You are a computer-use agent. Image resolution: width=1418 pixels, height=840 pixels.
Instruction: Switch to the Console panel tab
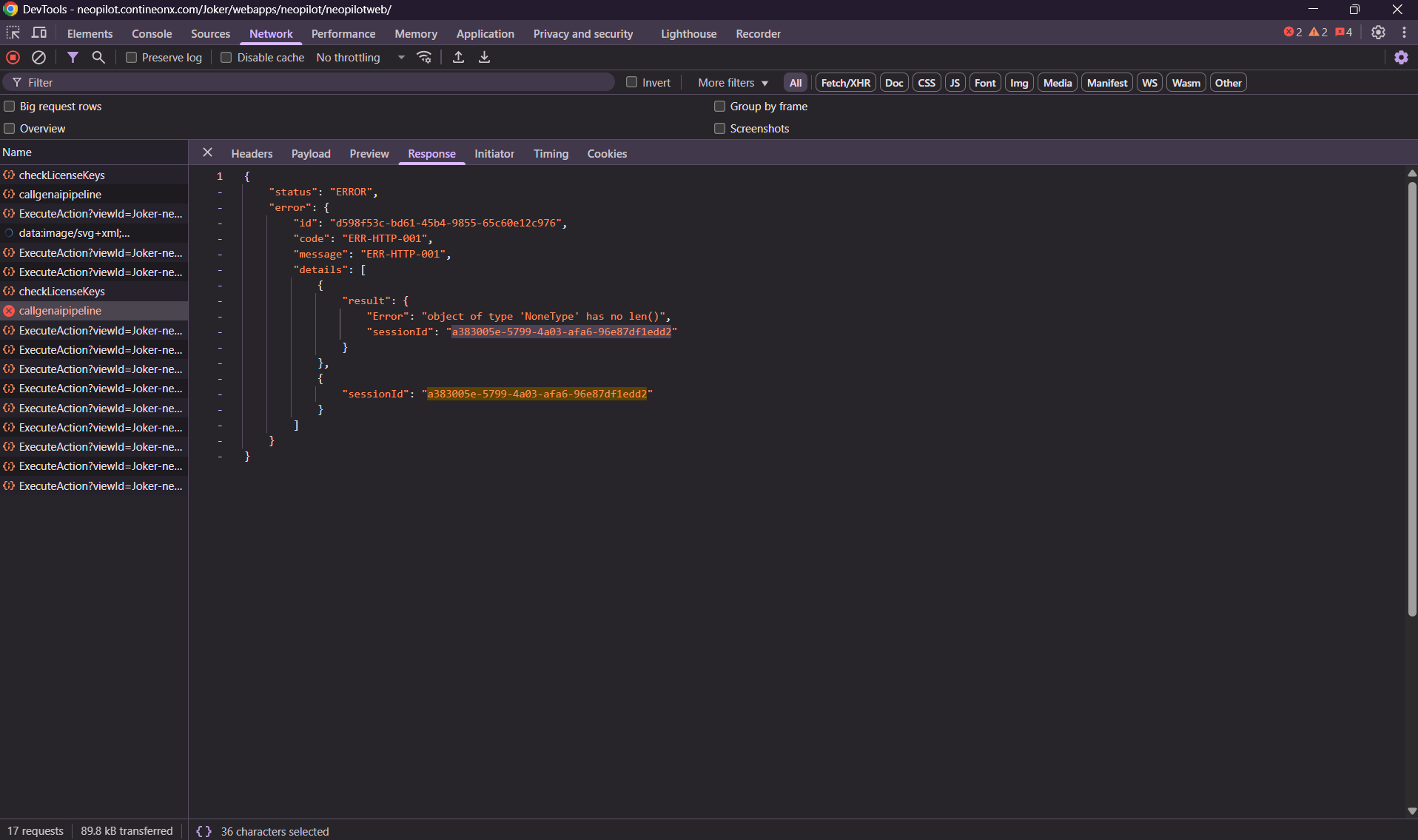(152, 34)
